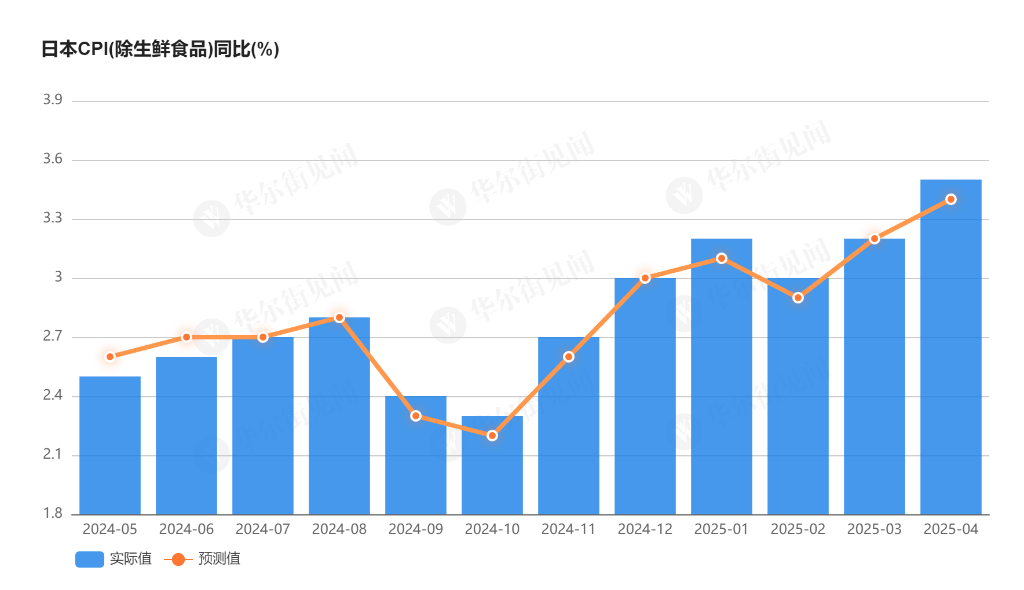1024x590 pixels.
Task: Click the chart title 日本CPI(除生鲜食品)同比(%)
Action: 160,47
